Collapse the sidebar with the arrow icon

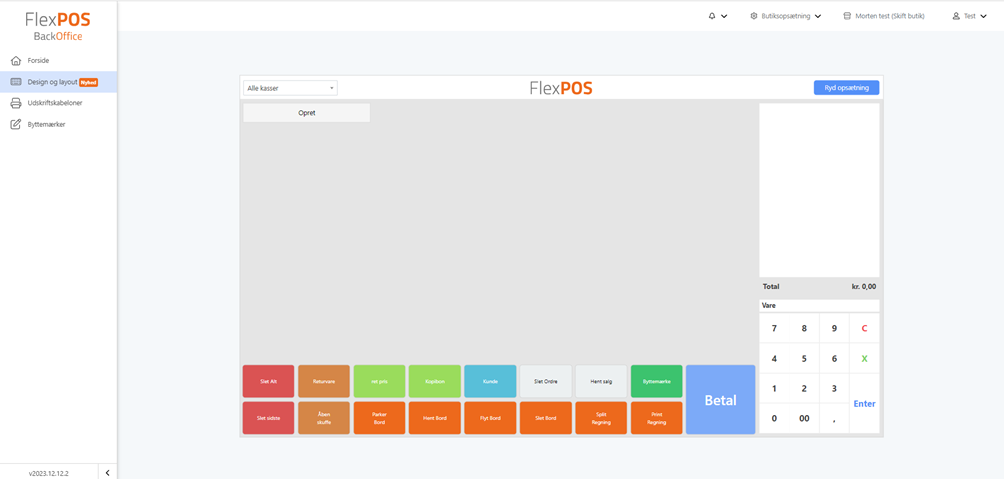(x=107, y=473)
